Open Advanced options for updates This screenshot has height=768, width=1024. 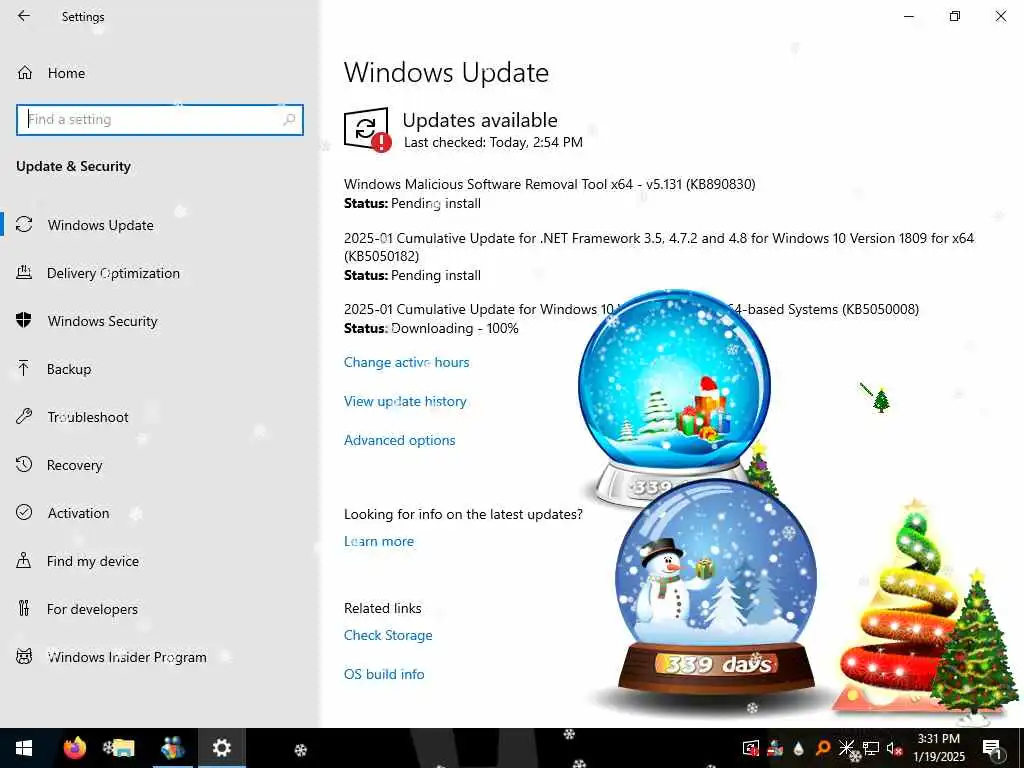[400, 440]
